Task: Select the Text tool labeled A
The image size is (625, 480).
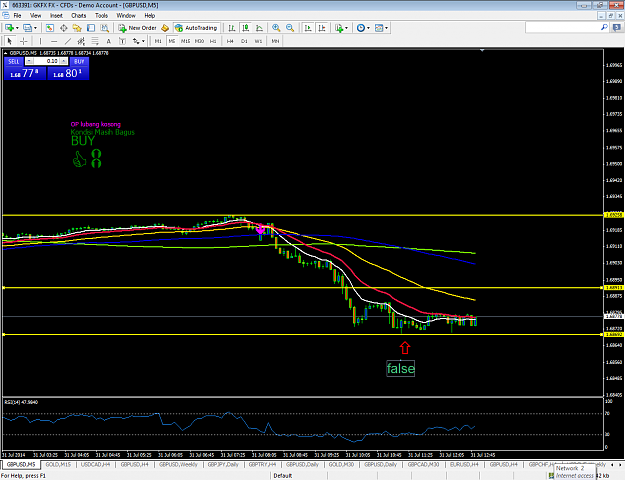Action: [x=108, y=41]
